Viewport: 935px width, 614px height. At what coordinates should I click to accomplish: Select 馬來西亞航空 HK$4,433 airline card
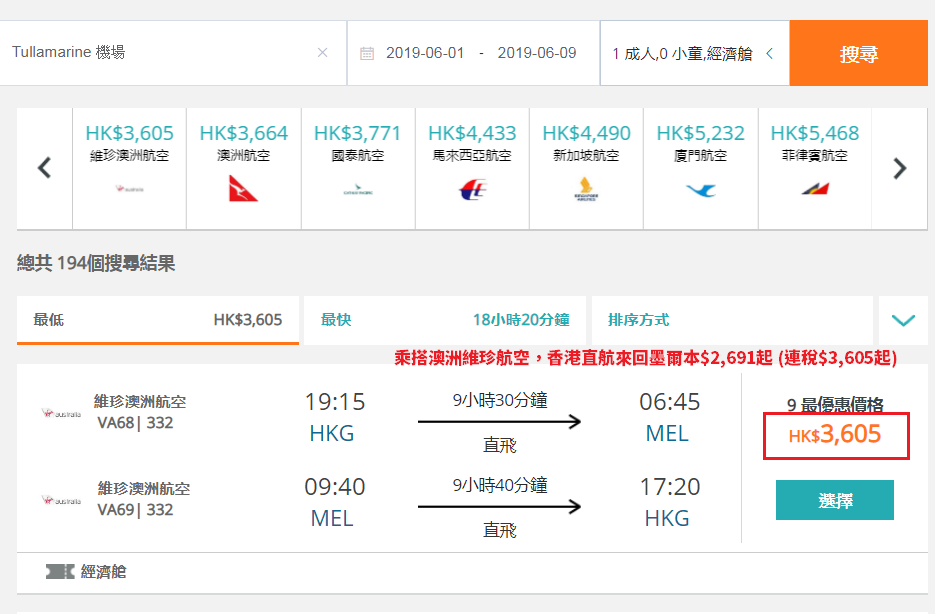472,169
